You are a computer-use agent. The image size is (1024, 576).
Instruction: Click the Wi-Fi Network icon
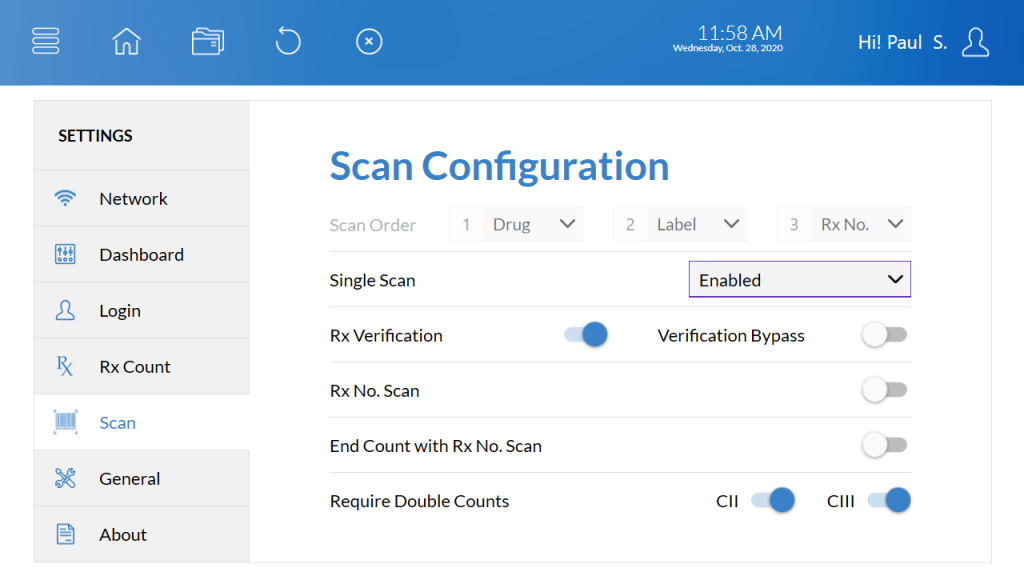click(65, 198)
